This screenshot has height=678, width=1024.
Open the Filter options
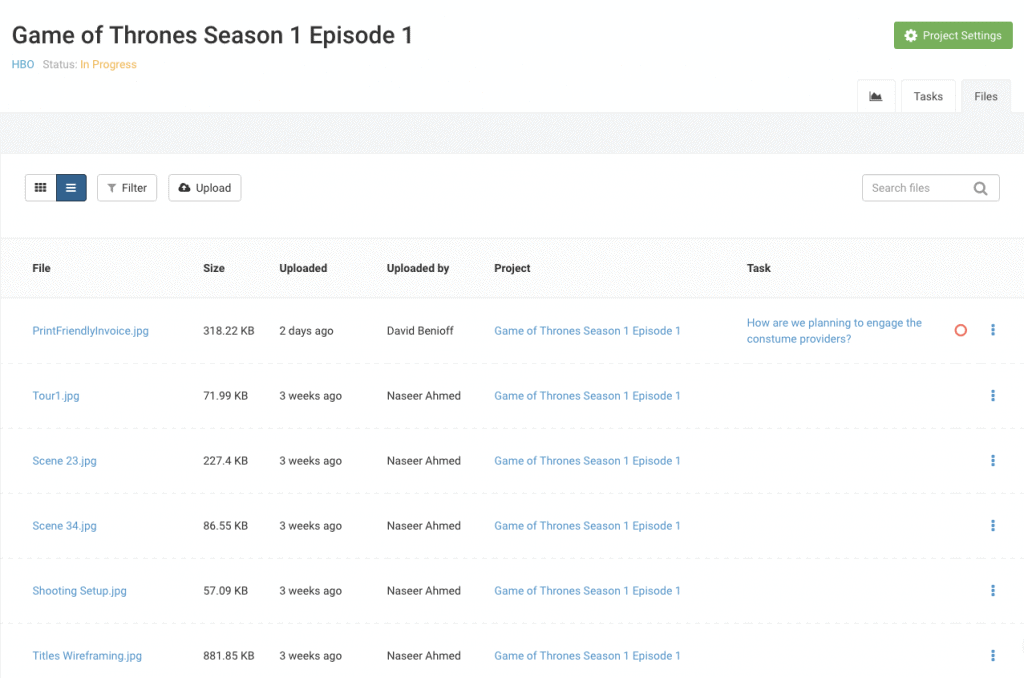coord(127,188)
